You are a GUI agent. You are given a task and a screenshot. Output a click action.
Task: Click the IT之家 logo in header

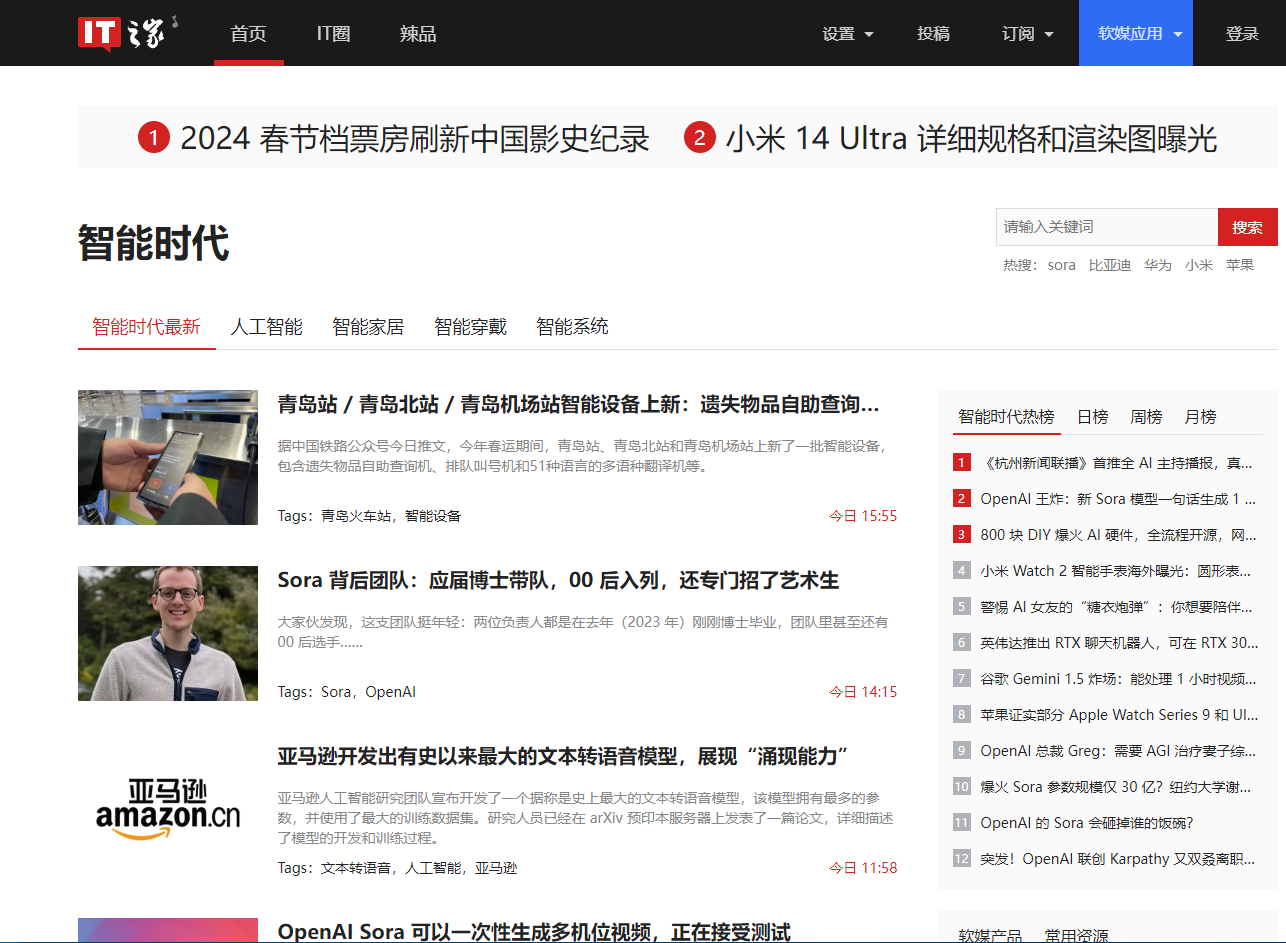(x=127, y=33)
